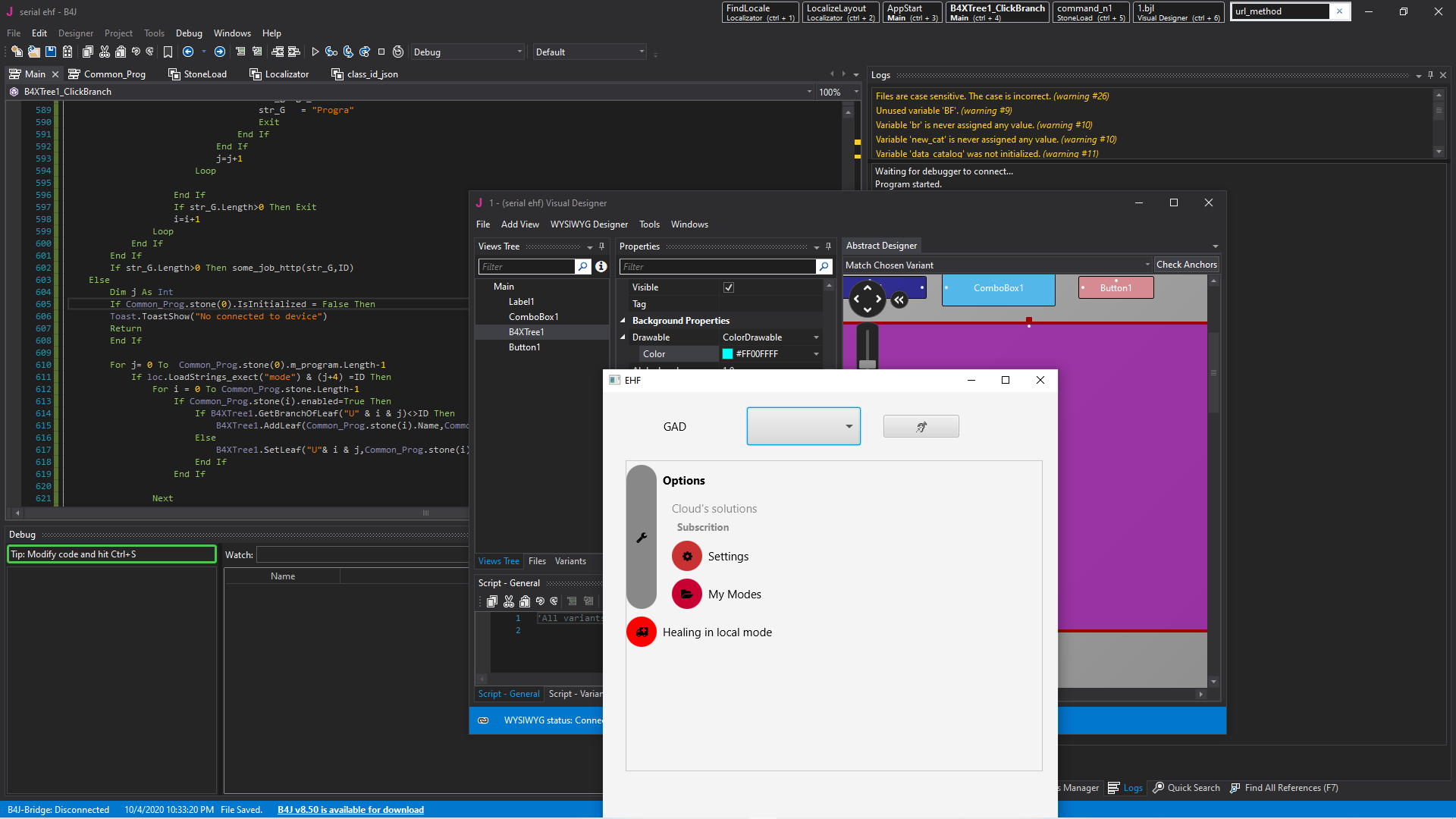Click the Check Anchors button
Viewport: 1456px width, 819px height.
click(1186, 265)
